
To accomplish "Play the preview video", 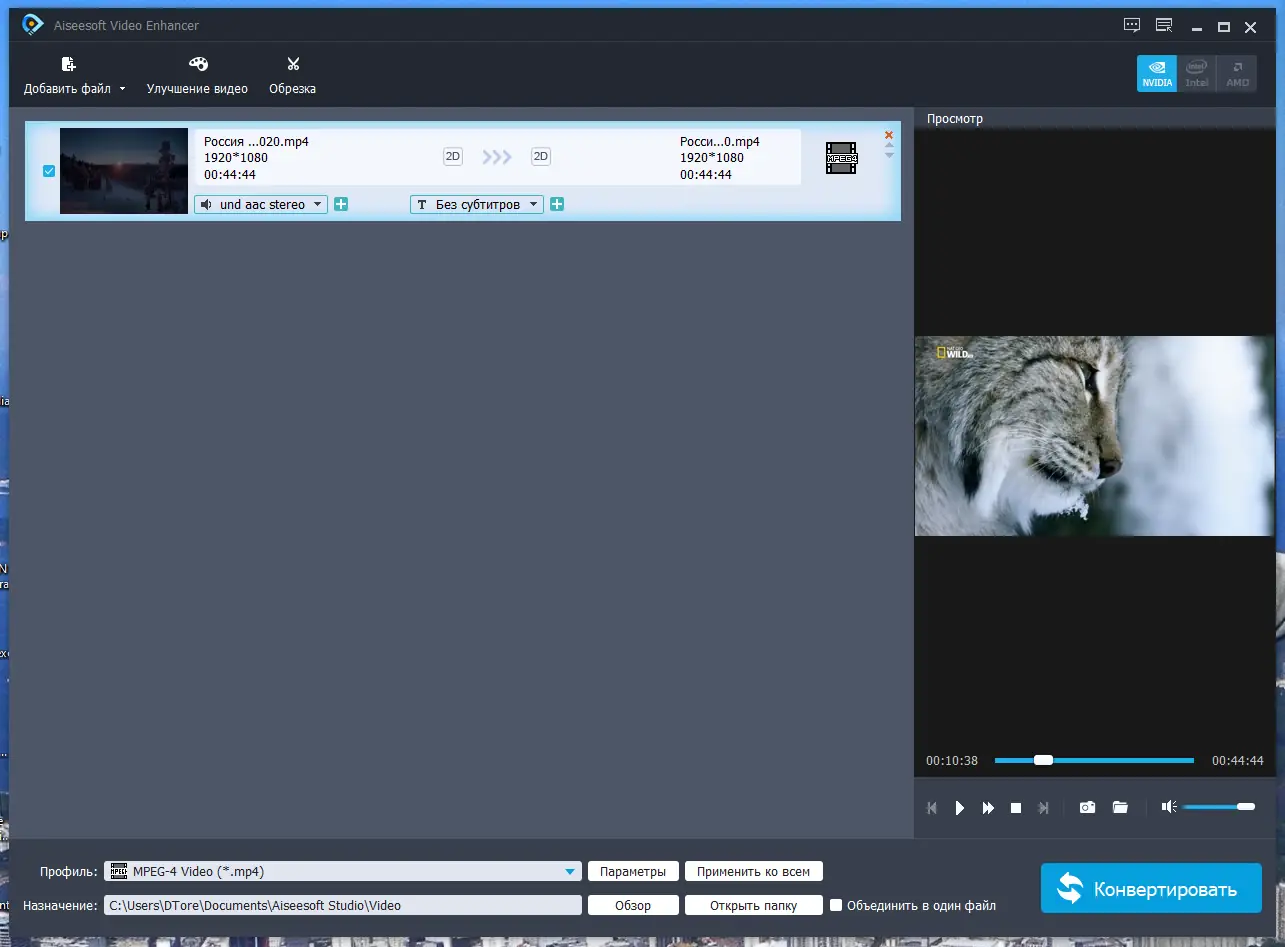I will point(960,808).
